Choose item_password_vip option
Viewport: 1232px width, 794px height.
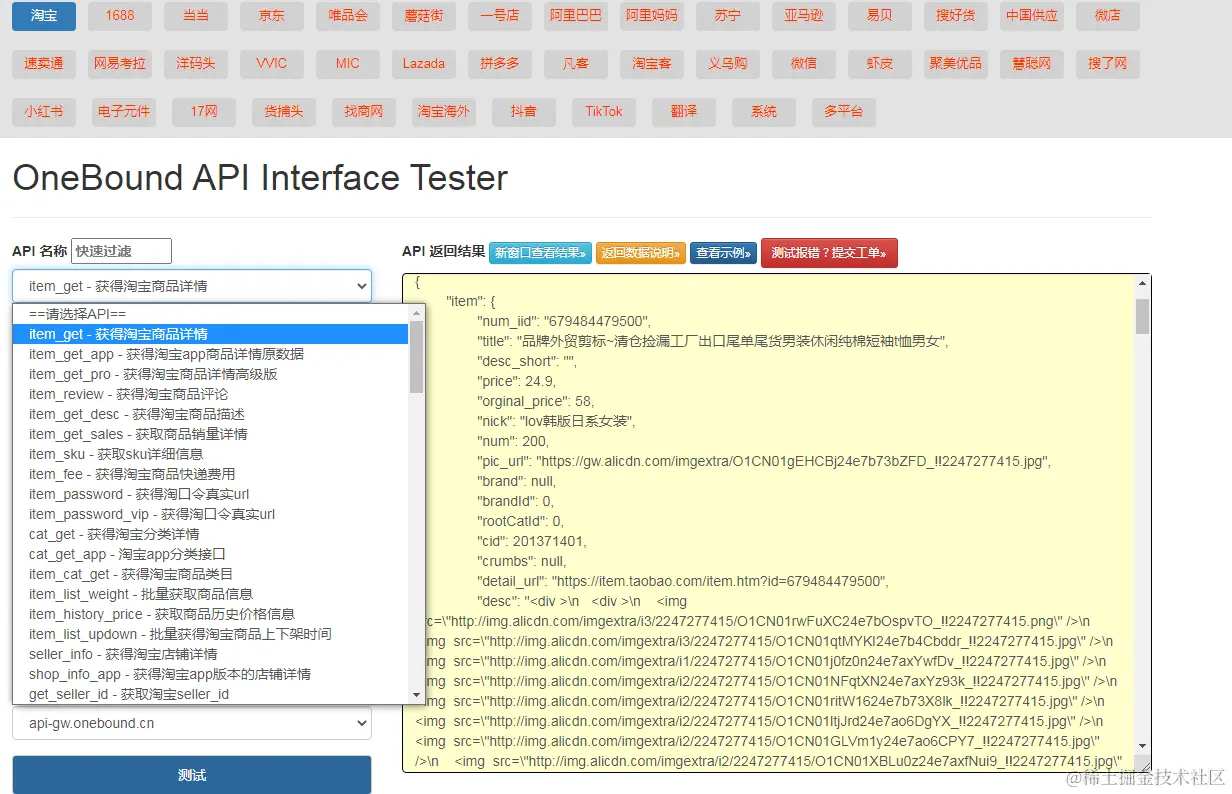coord(211,514)
